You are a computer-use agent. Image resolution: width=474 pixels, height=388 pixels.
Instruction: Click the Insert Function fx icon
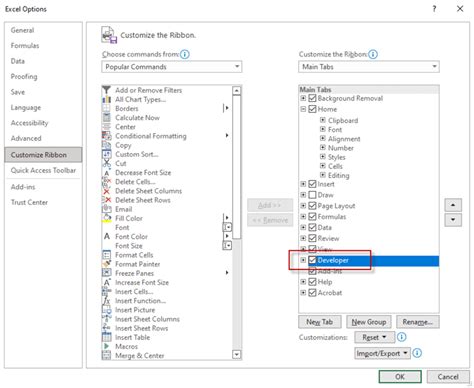[x=106, y=301]
